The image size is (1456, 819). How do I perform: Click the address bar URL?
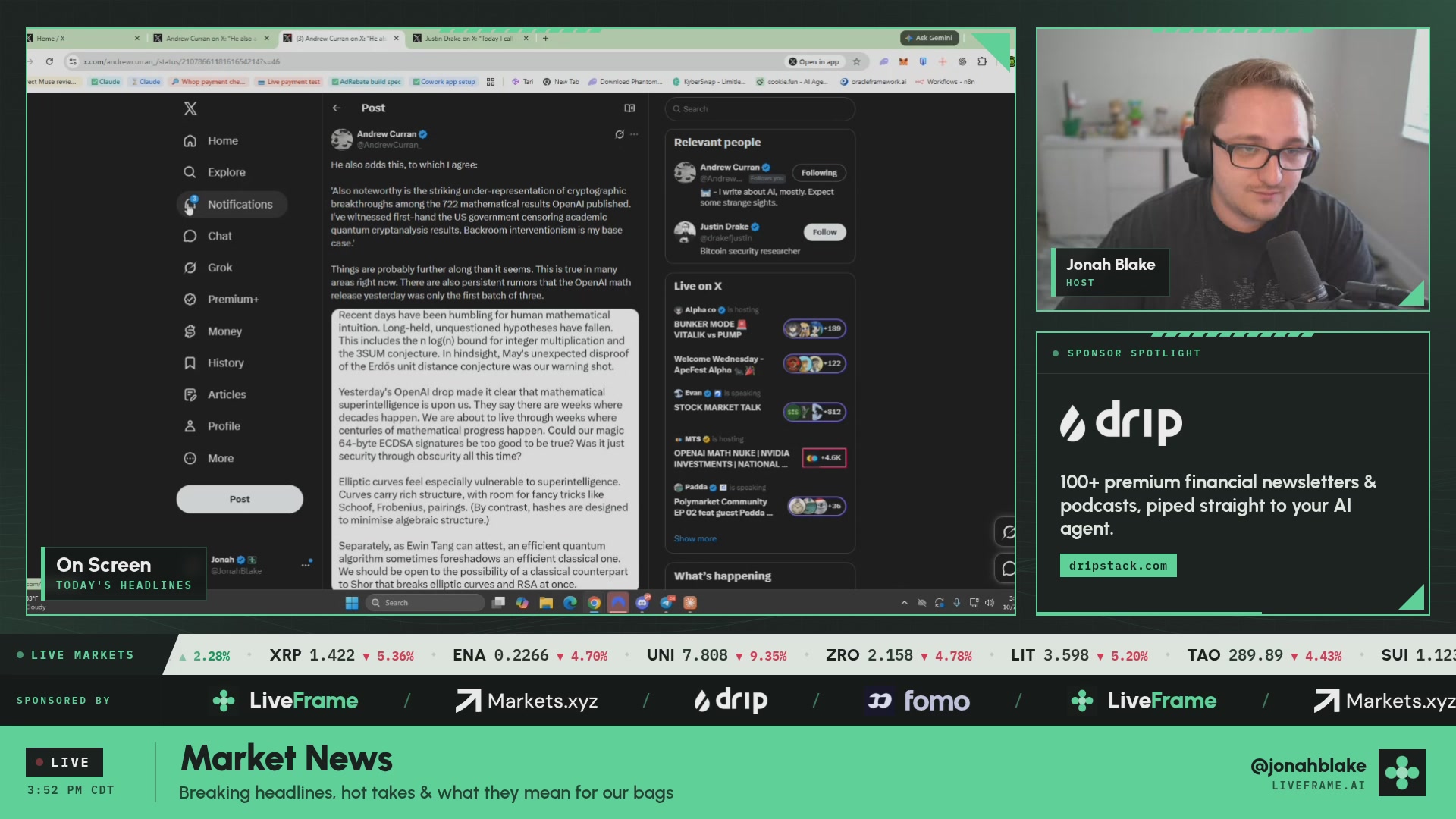pos(181,61)
